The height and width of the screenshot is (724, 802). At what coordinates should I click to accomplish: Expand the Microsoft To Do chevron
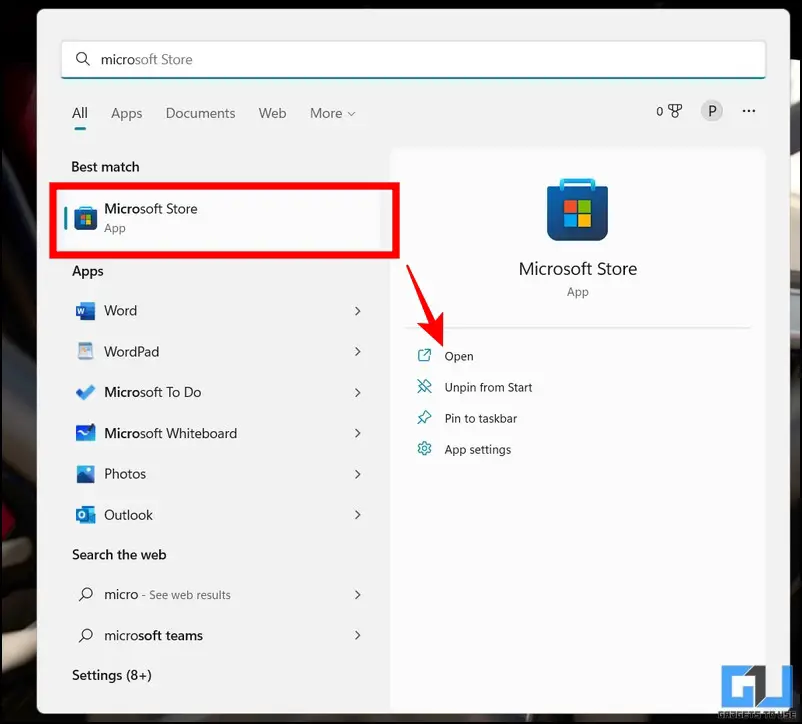[x=358, y=392]
